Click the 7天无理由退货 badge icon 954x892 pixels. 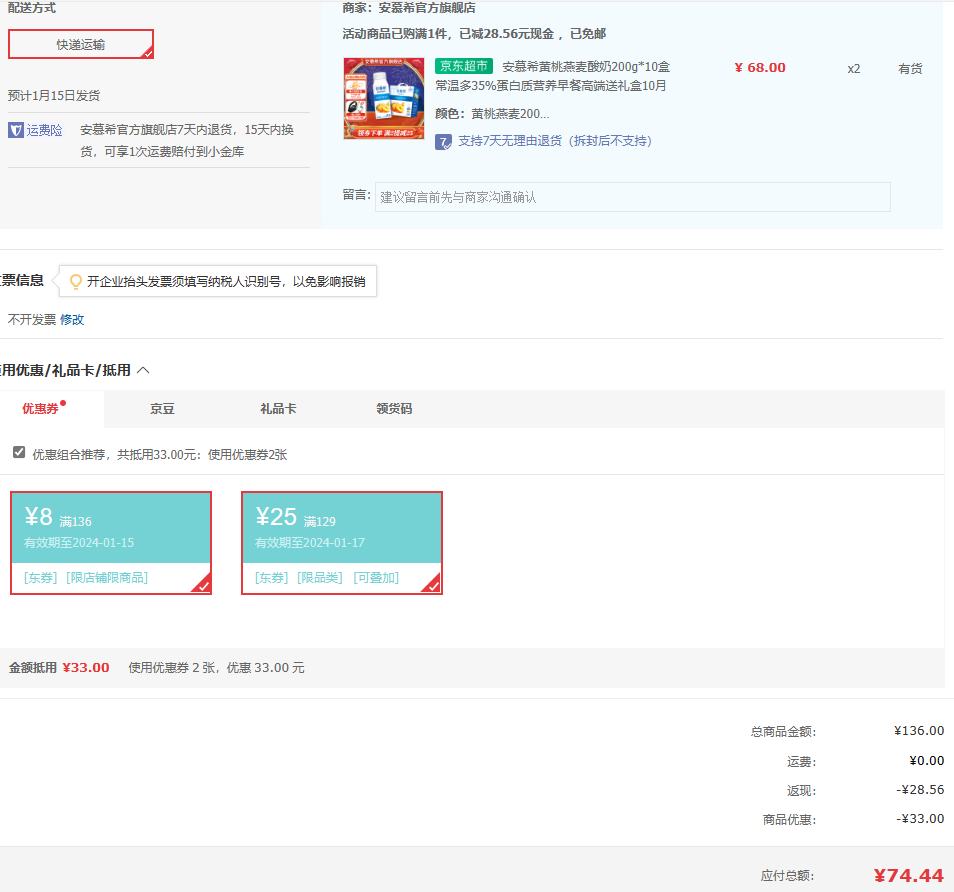coord(444,142)
